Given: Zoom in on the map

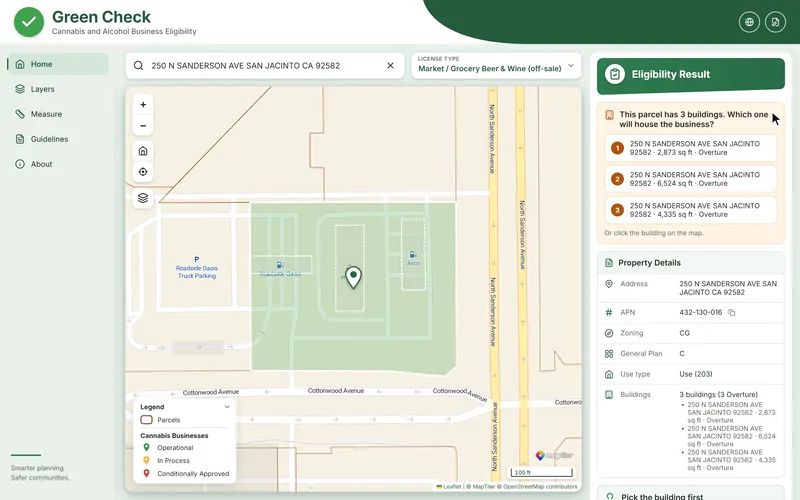Looking at the screenshot, I should pos(143,105).
